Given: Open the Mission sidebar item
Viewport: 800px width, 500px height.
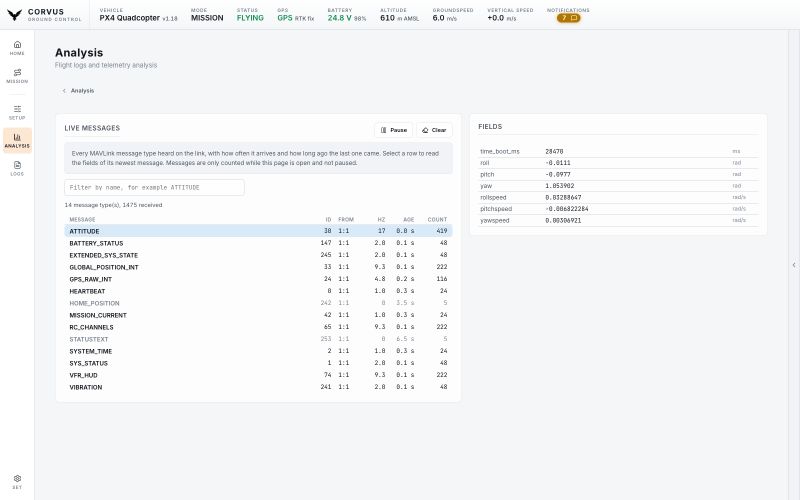Looking at the screenshot, I should (x=17, y=76).
